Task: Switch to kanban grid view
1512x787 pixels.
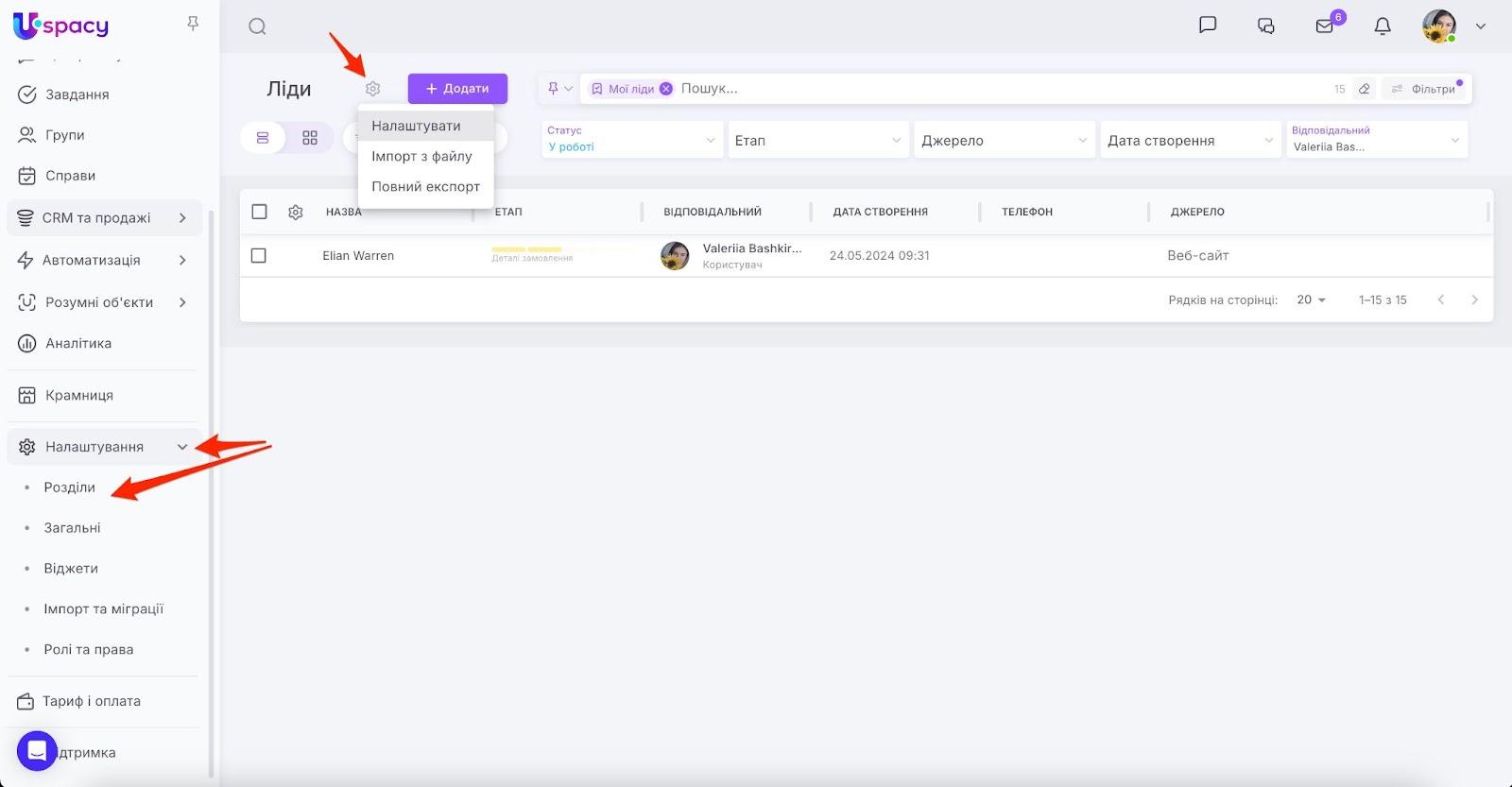Action: [310, 138]
